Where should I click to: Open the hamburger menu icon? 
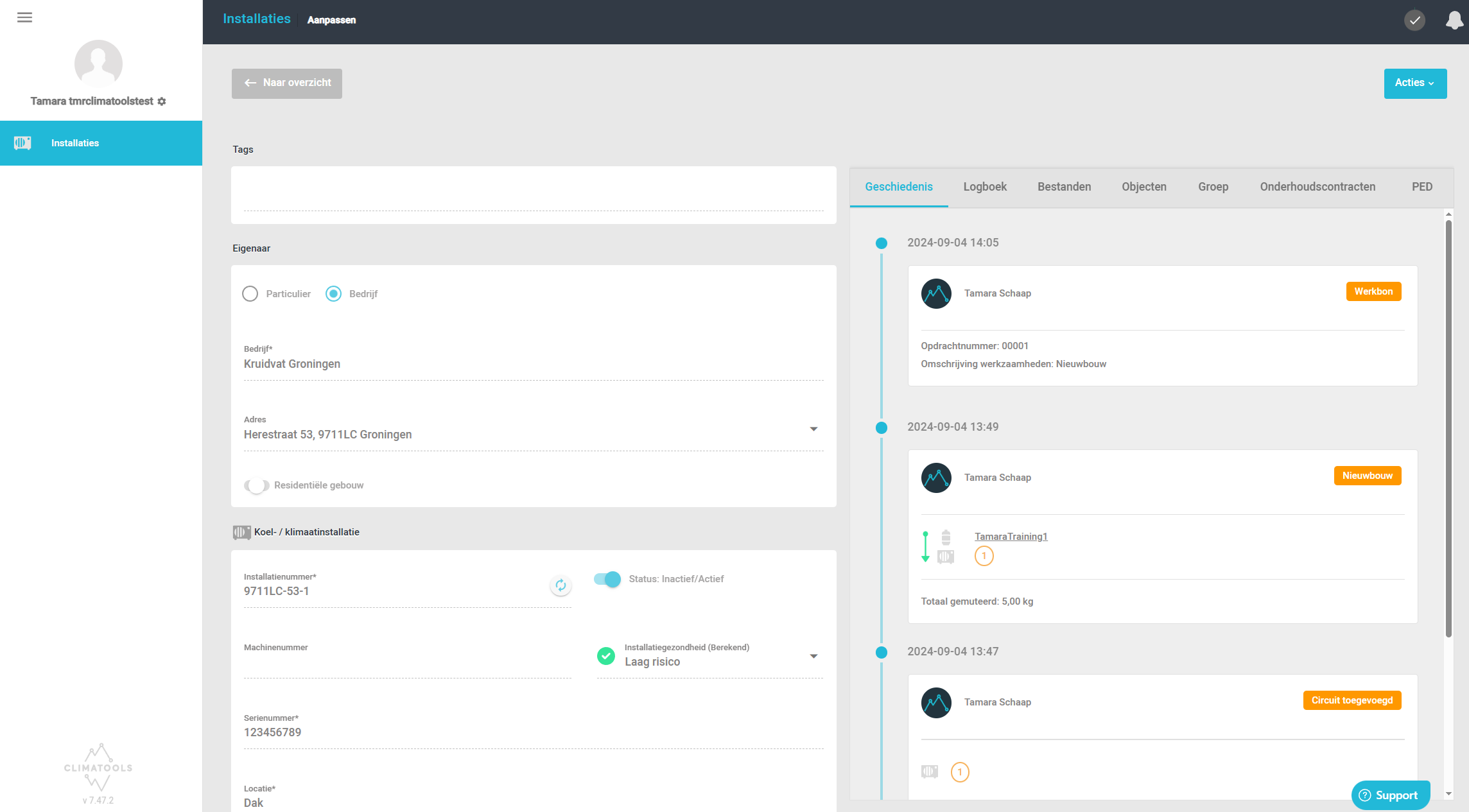click(24, 17)
